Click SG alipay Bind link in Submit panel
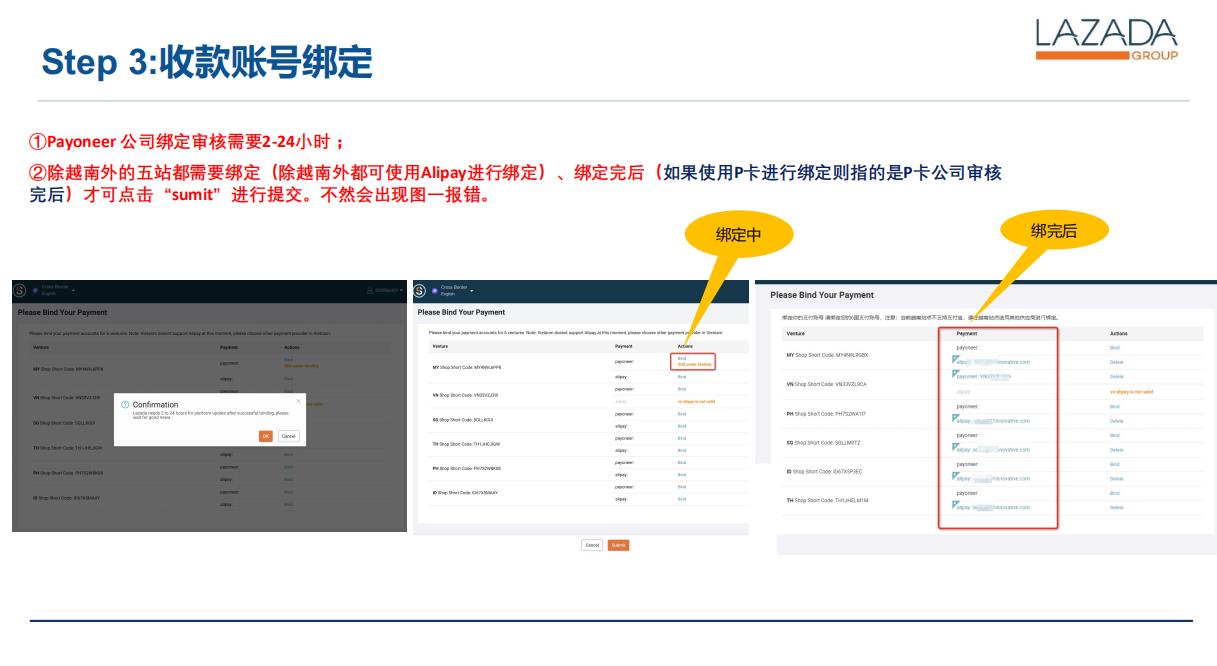Screen dimensions: 1217x666 coord(682,426)
